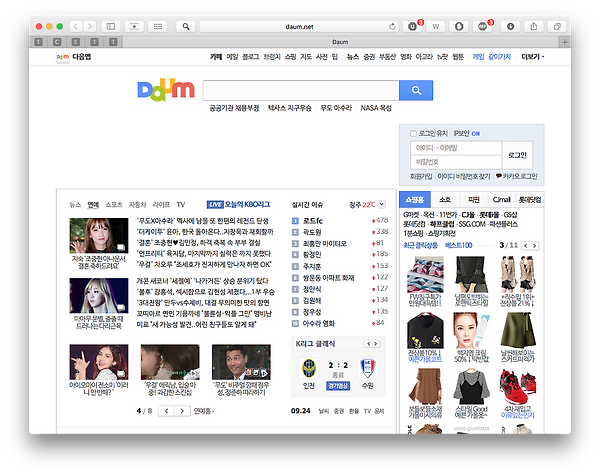The width and height of the screenshot is (600, 475).
Task: Click the 아이디 or 이메일 input field
Action: [x=456, y=148]
